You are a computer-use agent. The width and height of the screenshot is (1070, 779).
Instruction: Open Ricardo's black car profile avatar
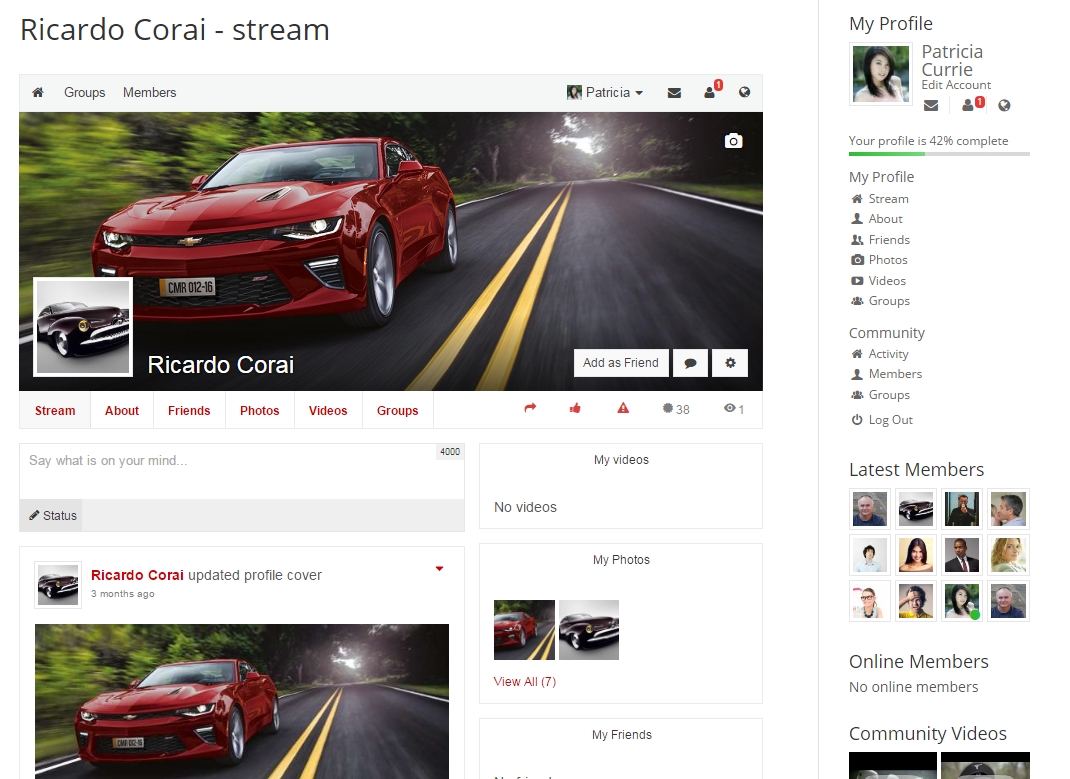click(x=83, y=327)
